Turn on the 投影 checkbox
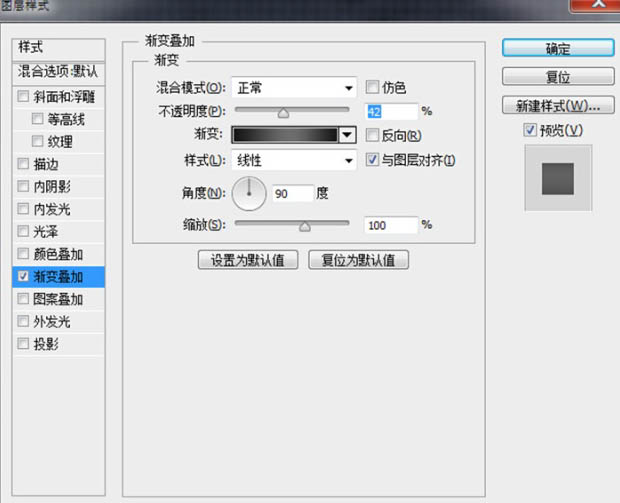Image resolution: width=620 pixels, height=503 pixels. coord(23,343)
